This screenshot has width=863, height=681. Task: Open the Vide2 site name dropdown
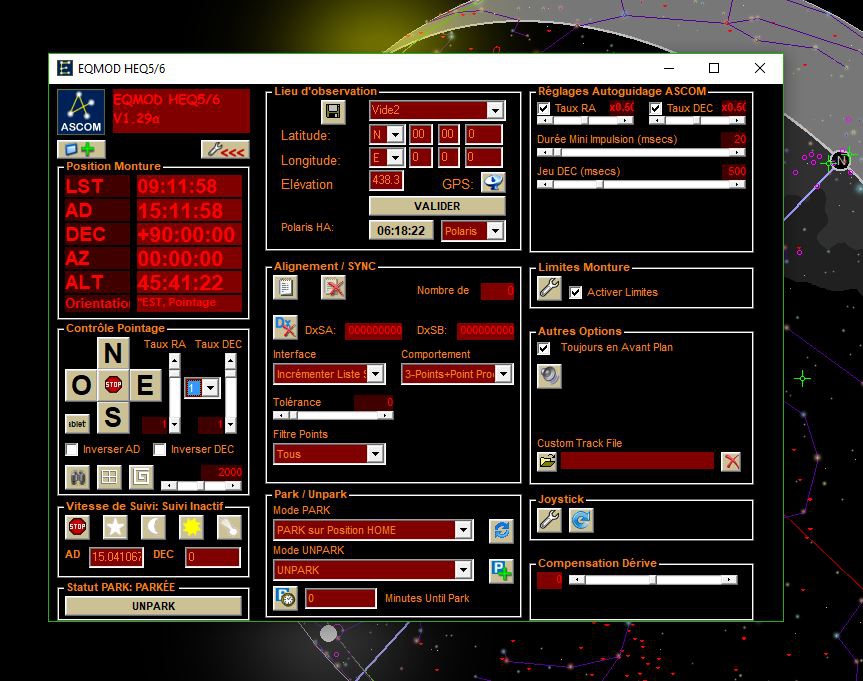point(495,110)
